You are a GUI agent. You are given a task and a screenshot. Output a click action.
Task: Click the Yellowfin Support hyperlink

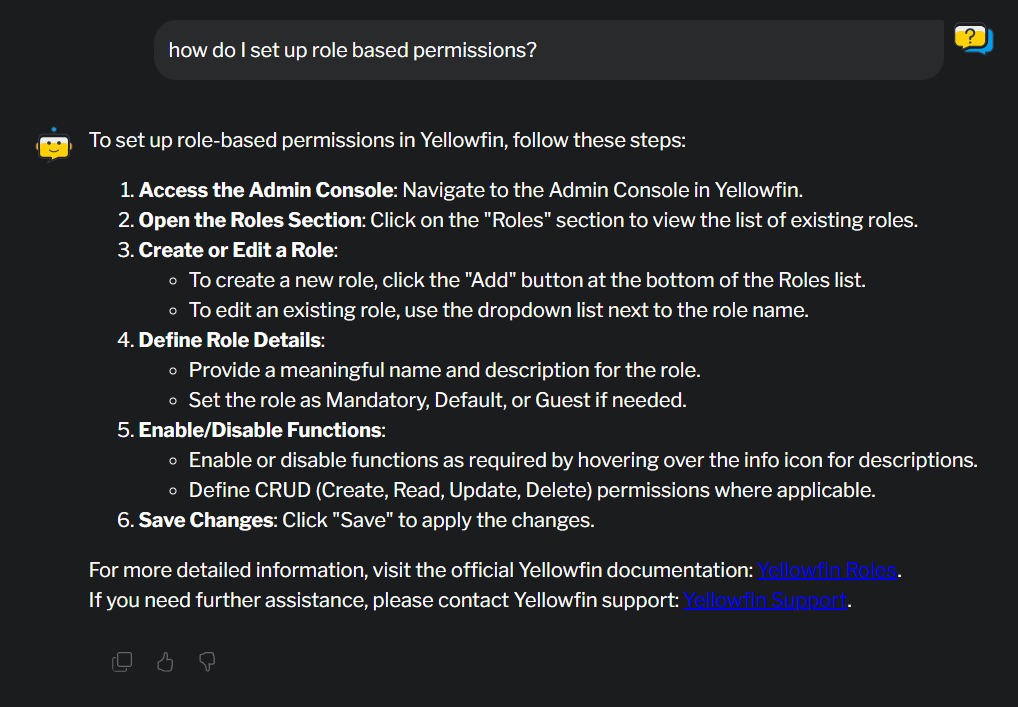[x=765, y=599]
